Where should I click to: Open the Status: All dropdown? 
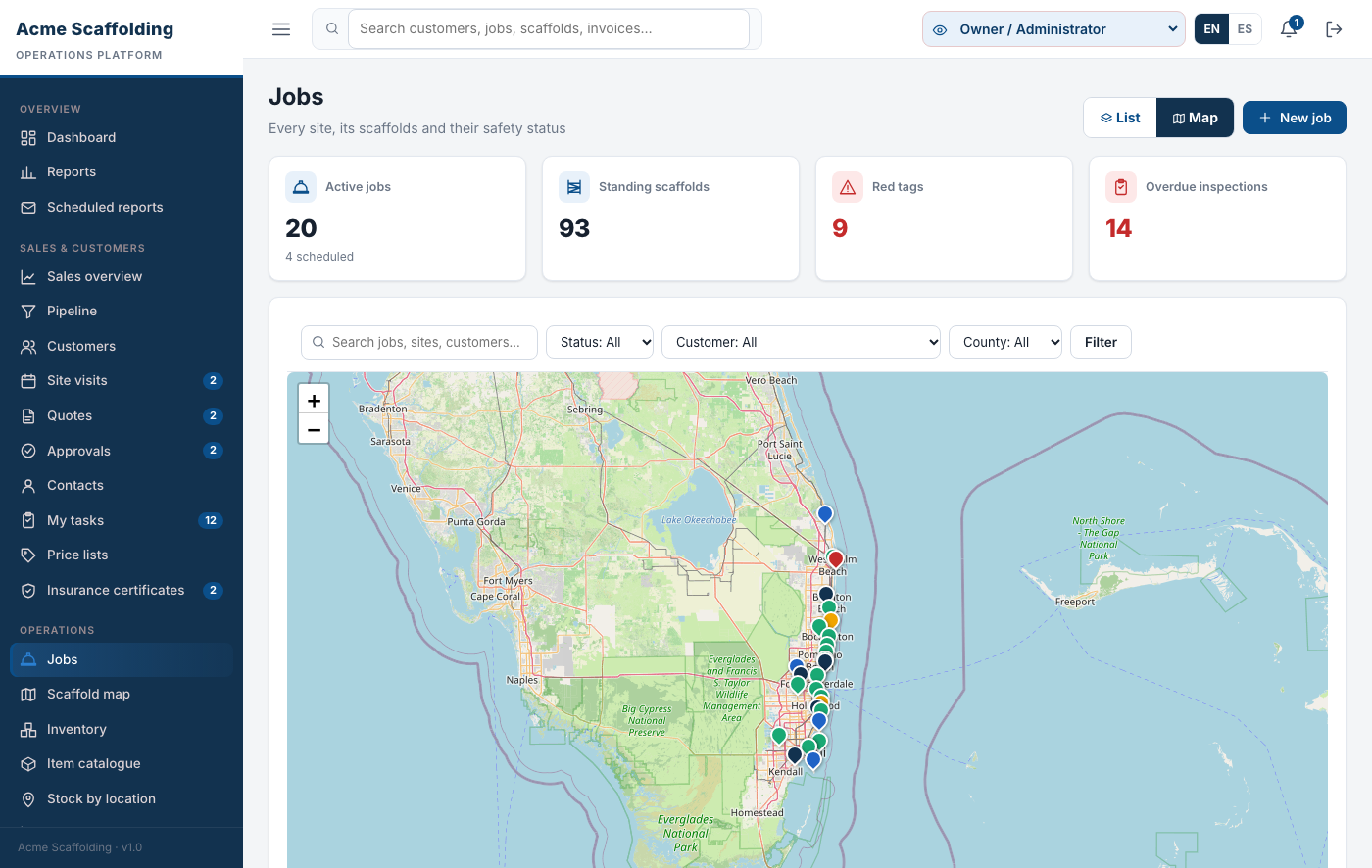(600, 342)
